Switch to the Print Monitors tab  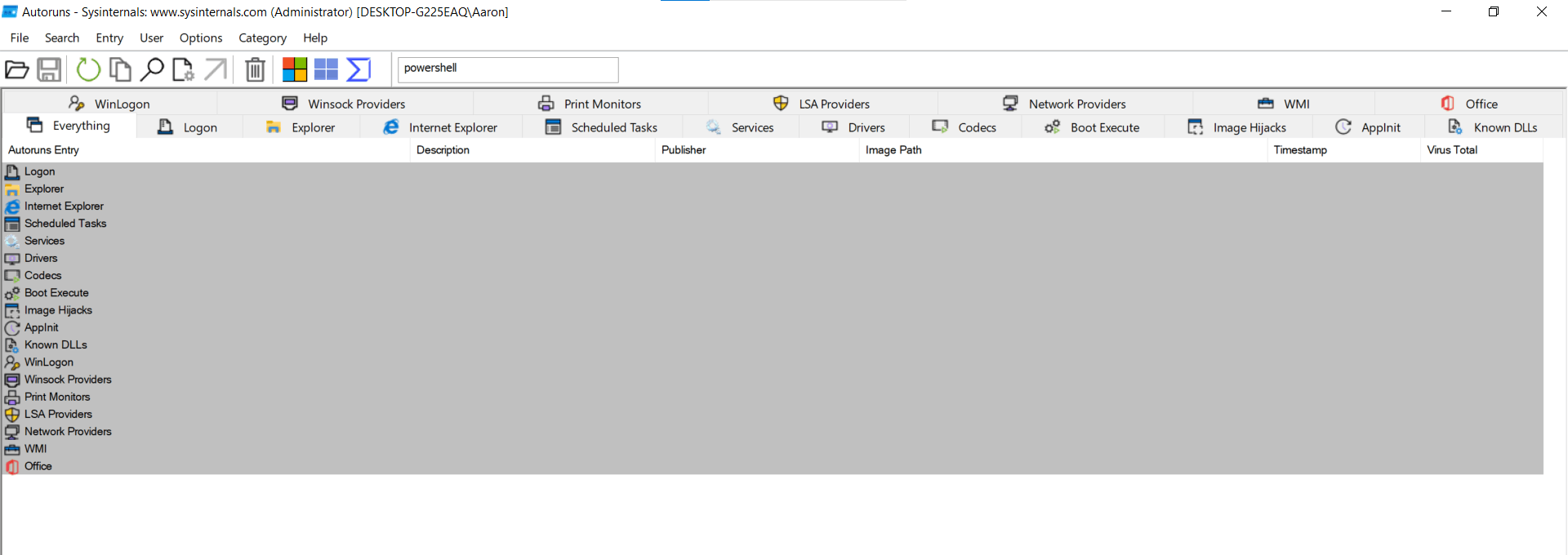click(x=590, y=104)
